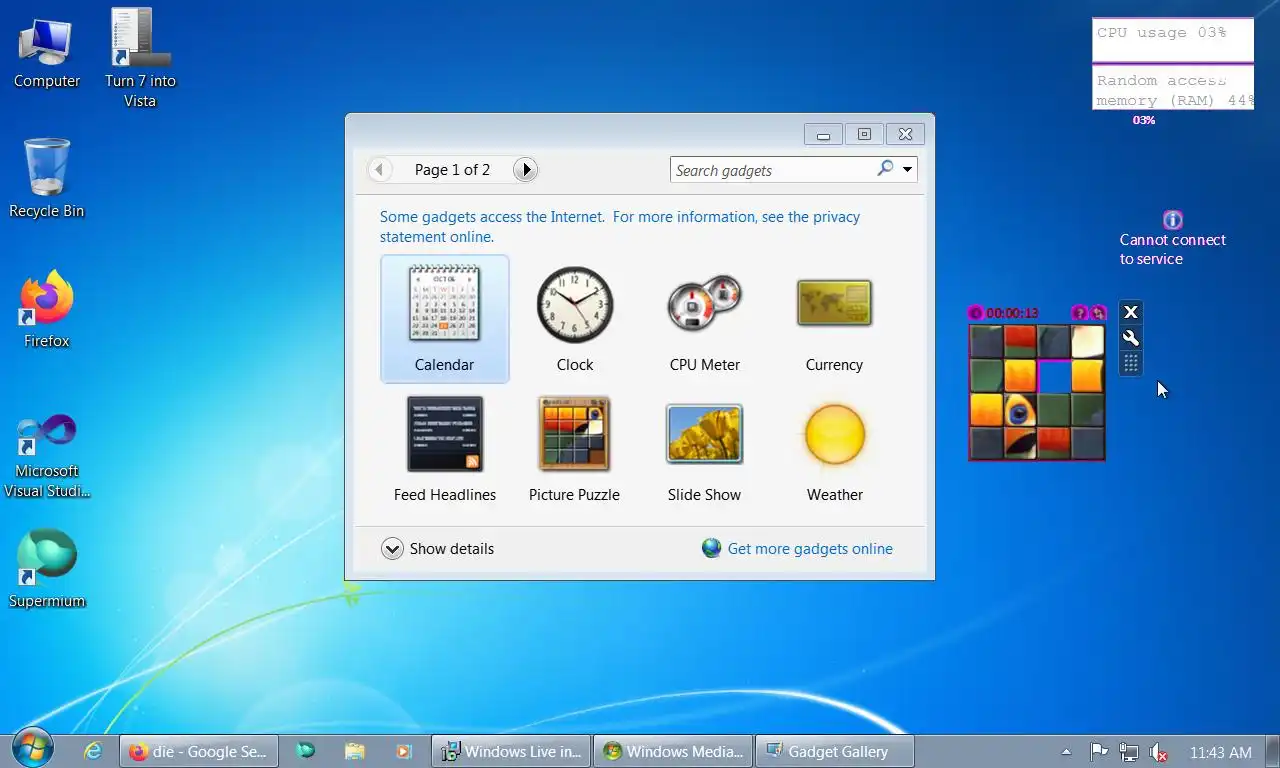Image resolution: width=1280 pixels, height=768 pixels.
Task: Open Supermium from taskbar
Action: pos(306,751)
